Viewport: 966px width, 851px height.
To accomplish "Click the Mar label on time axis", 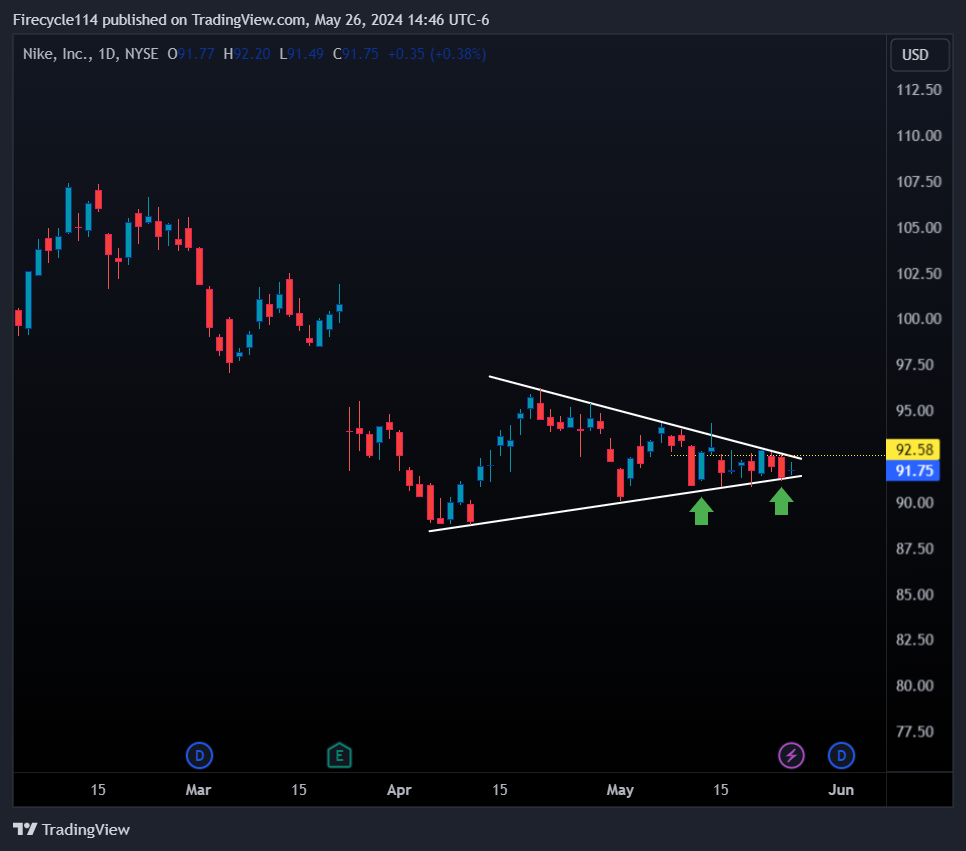I will tap(198, 790).
